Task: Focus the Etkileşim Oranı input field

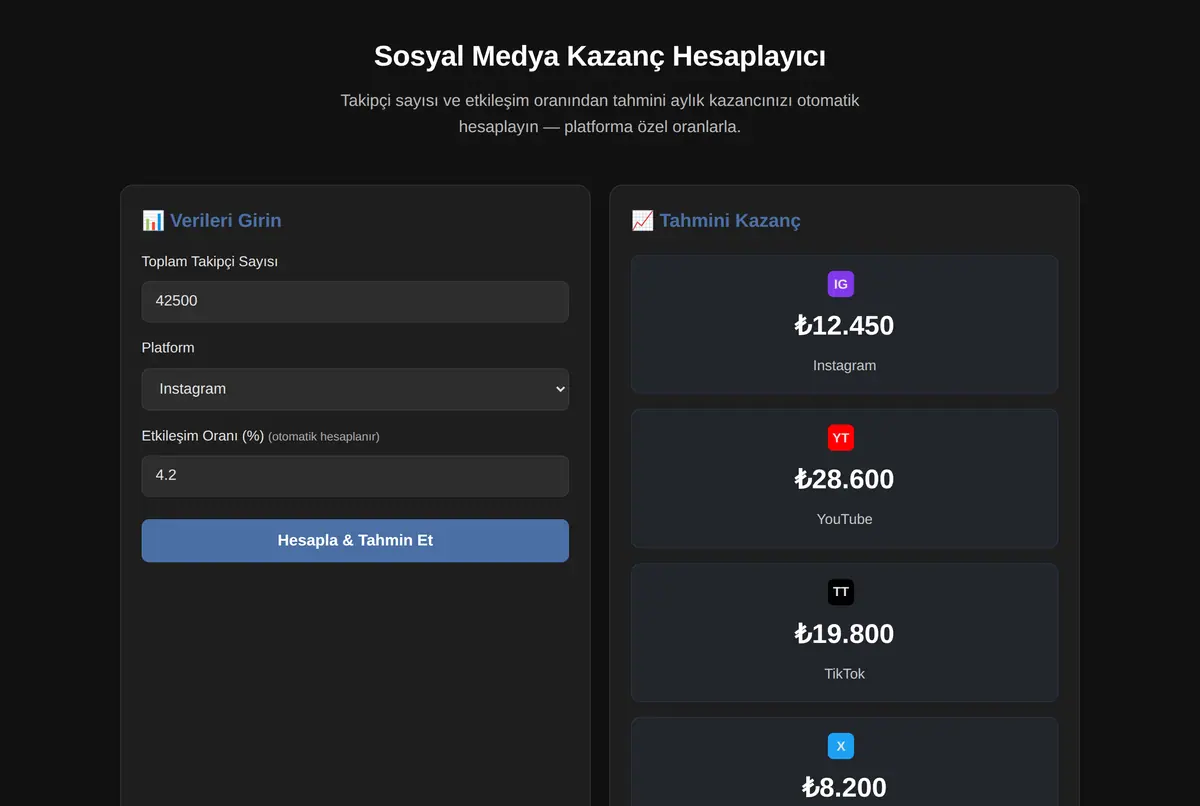Action: 355,476
